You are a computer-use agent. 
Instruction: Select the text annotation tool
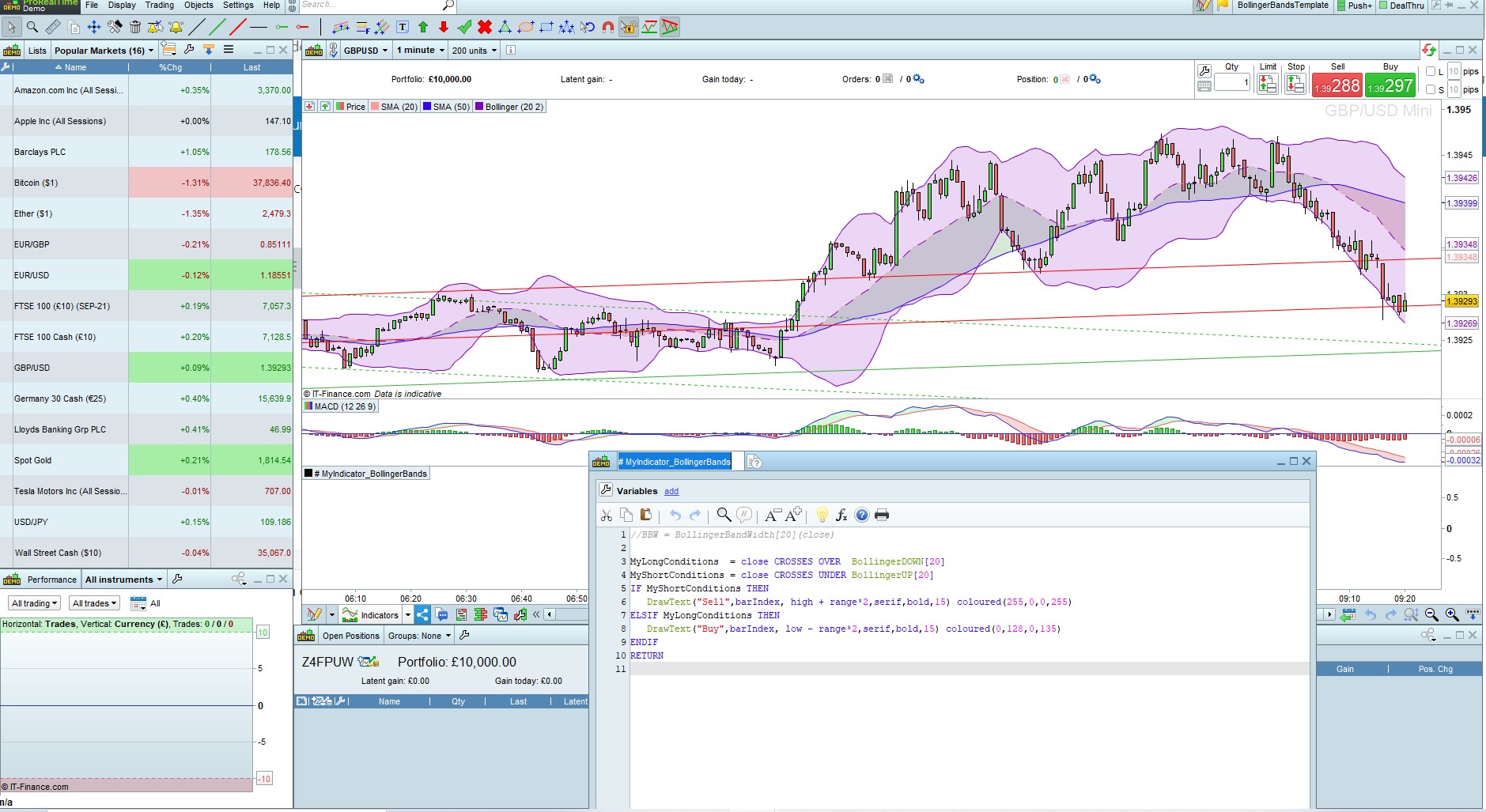coord(403,28)
